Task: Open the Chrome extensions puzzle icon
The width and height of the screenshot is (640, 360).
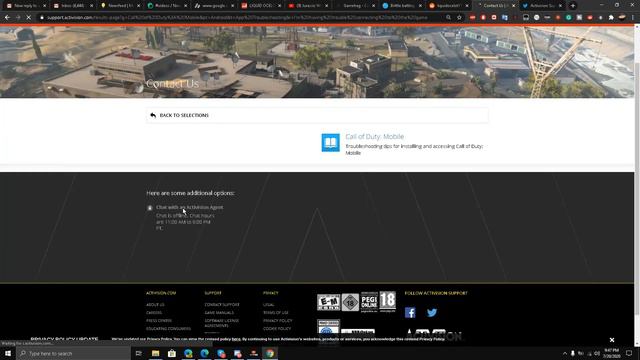Action: (611, 18)
